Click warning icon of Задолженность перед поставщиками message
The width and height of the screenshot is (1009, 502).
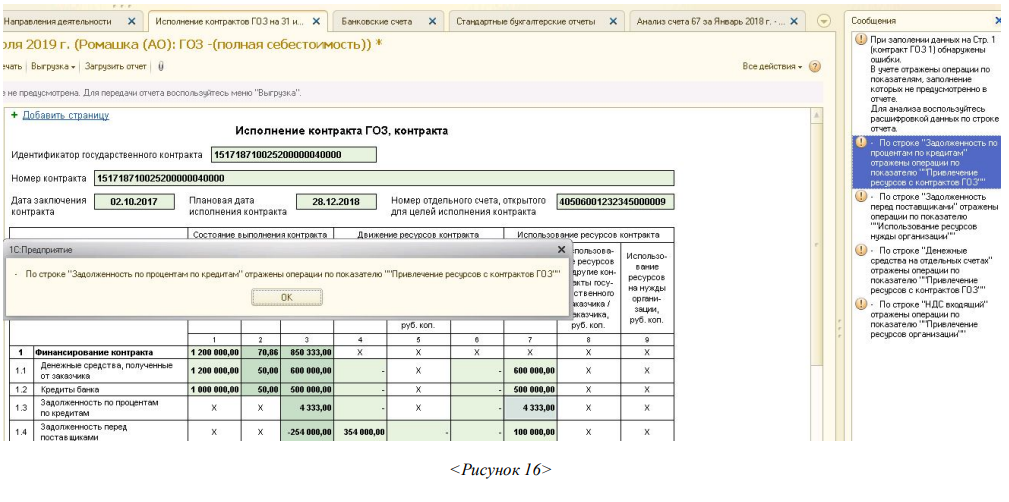tap(860, 198)
